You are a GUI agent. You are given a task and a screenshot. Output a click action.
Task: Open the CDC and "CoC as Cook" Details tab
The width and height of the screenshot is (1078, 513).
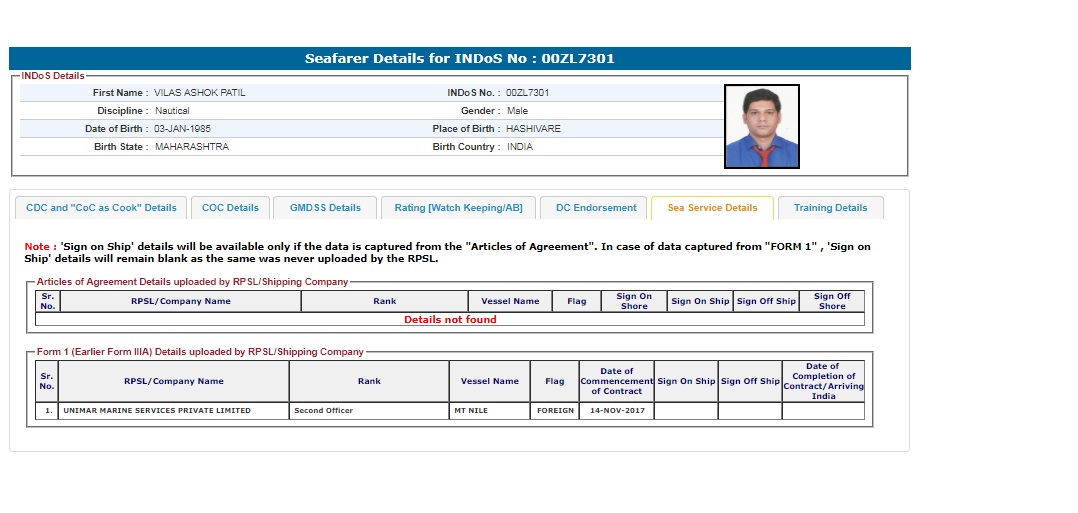tap(101, 208)
